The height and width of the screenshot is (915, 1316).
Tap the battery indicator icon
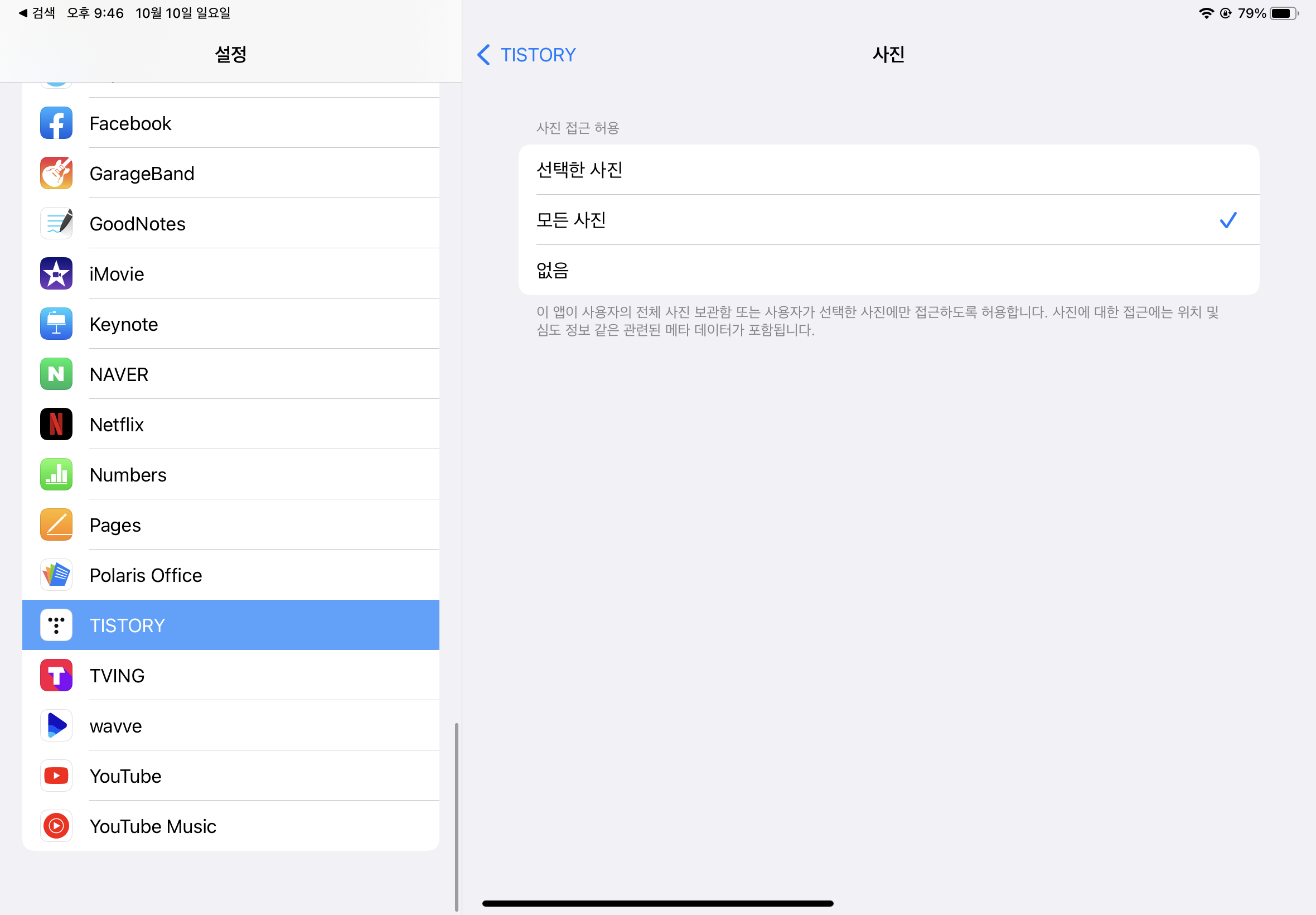tap(1284, 13)
